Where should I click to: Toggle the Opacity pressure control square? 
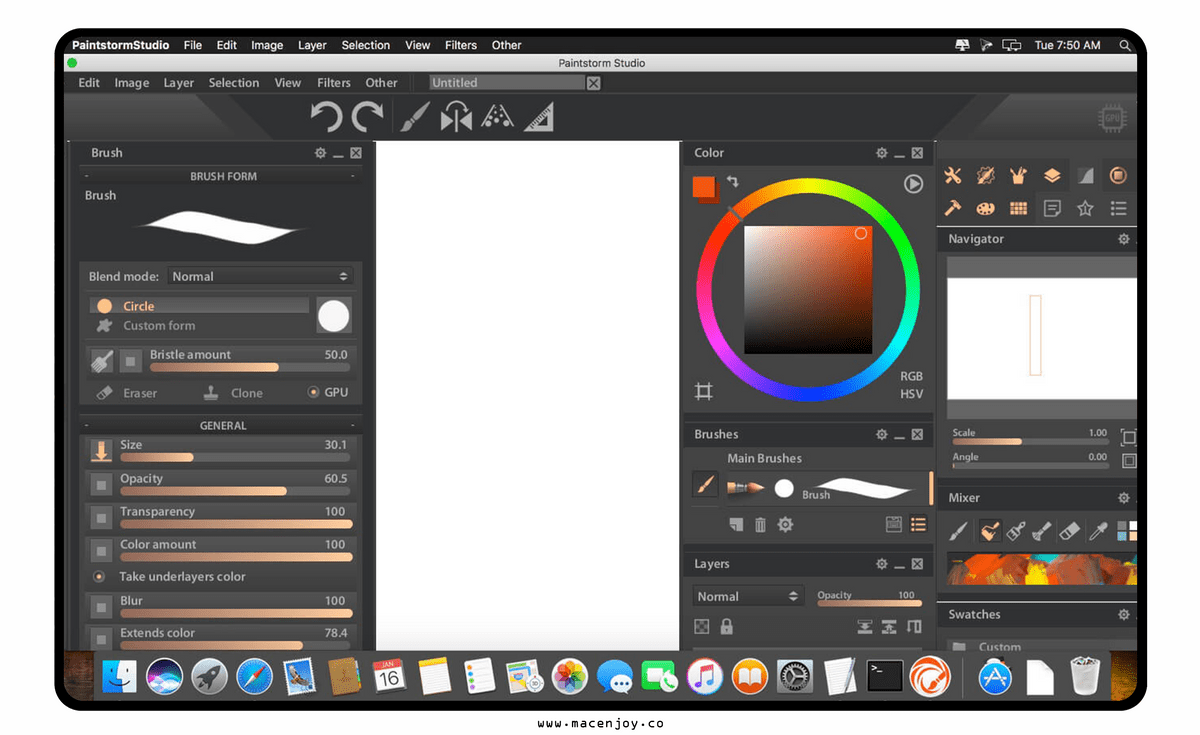click(101, 484)
